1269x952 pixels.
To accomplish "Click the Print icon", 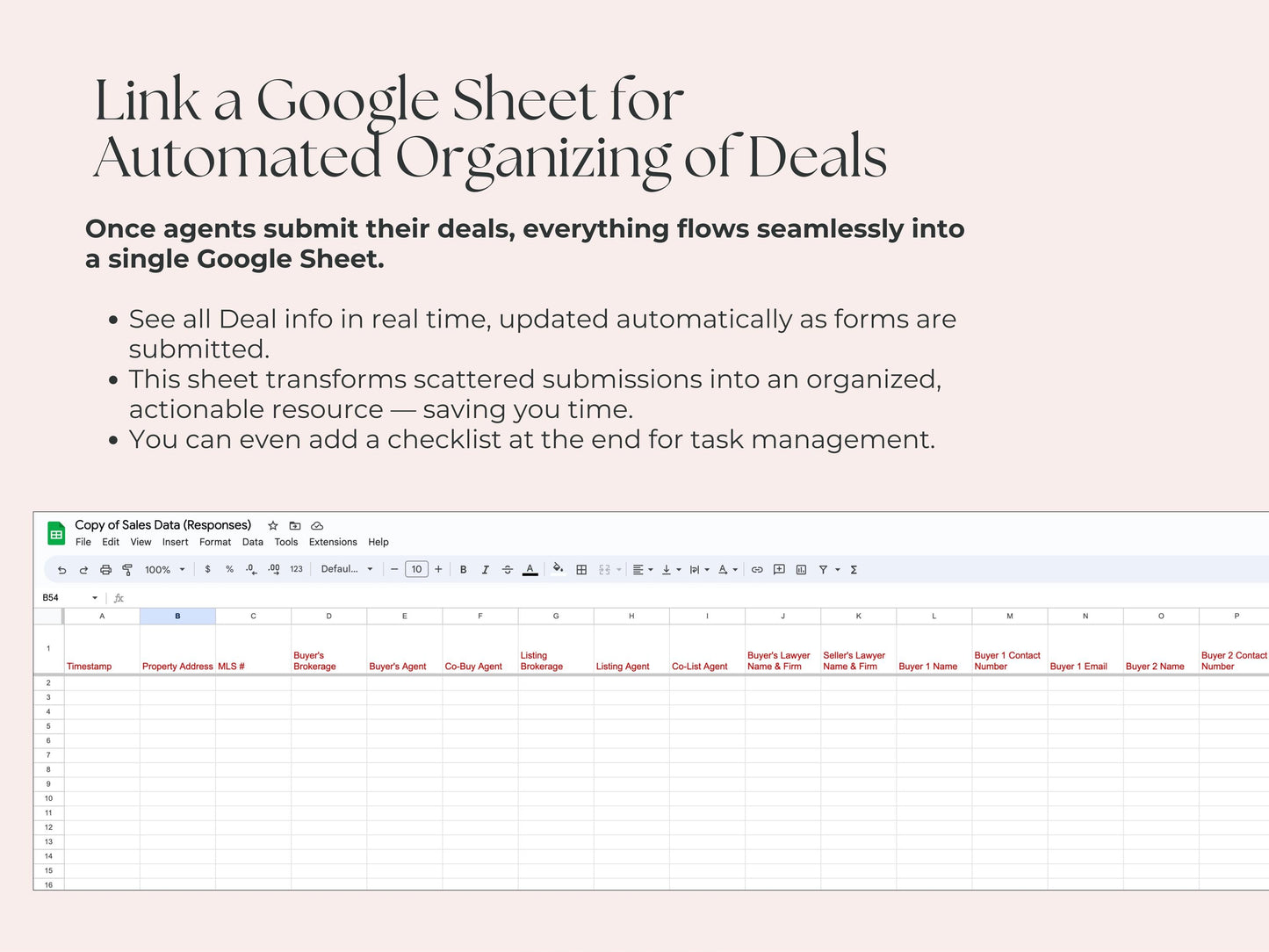I will (x=105, y=570).
